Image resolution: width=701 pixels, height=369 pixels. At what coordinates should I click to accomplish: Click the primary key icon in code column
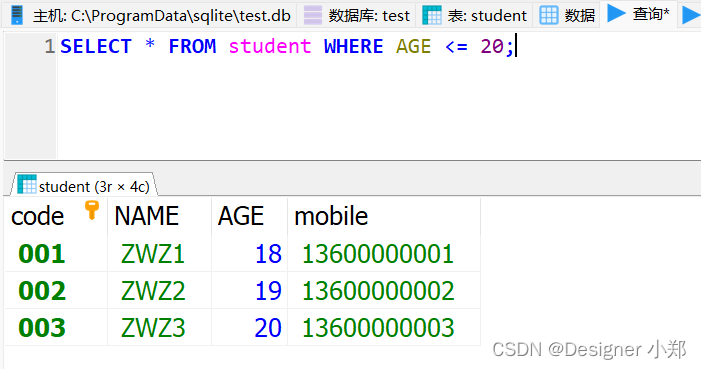92,210
